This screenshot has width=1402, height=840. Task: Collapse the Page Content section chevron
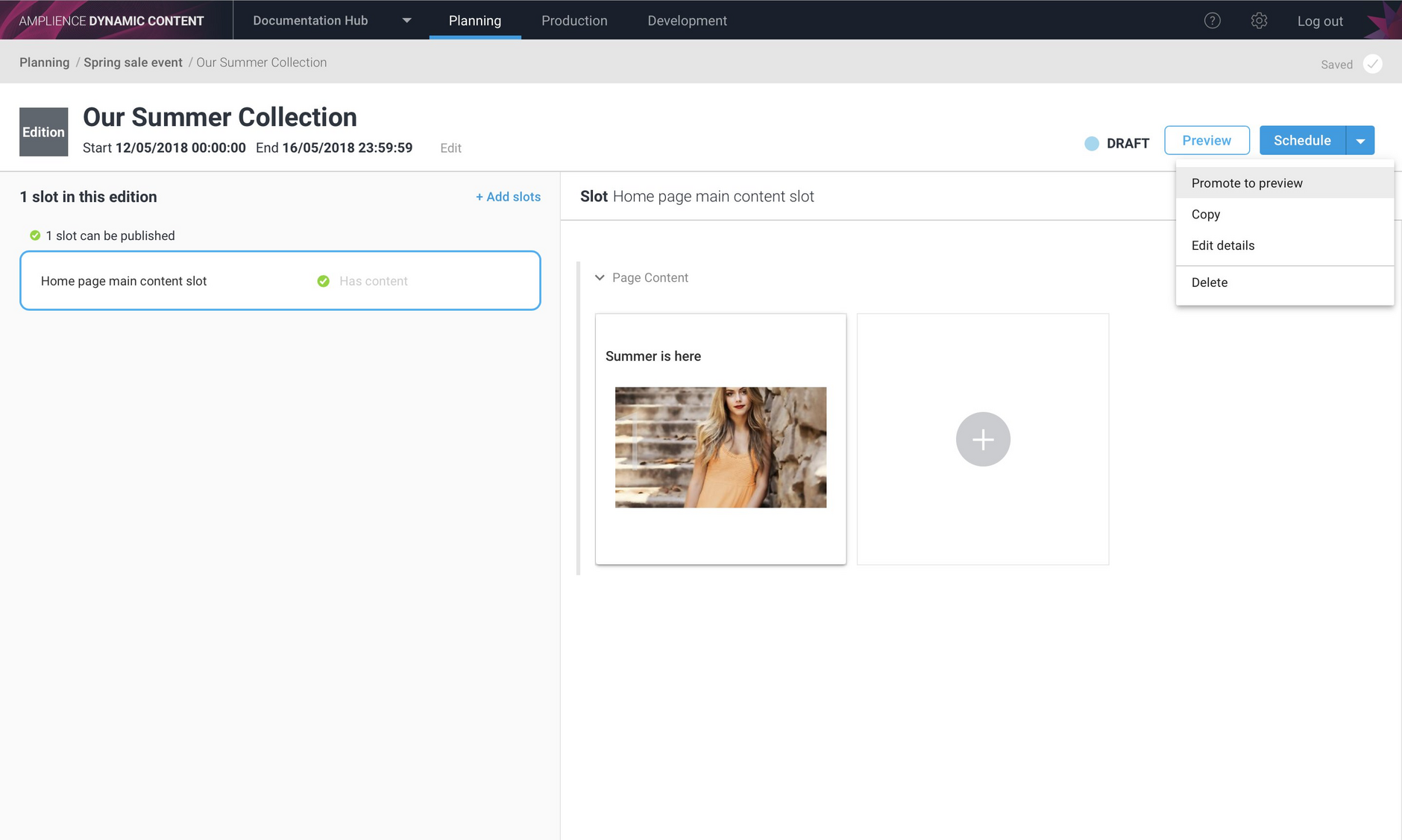[x=600, y=277]
